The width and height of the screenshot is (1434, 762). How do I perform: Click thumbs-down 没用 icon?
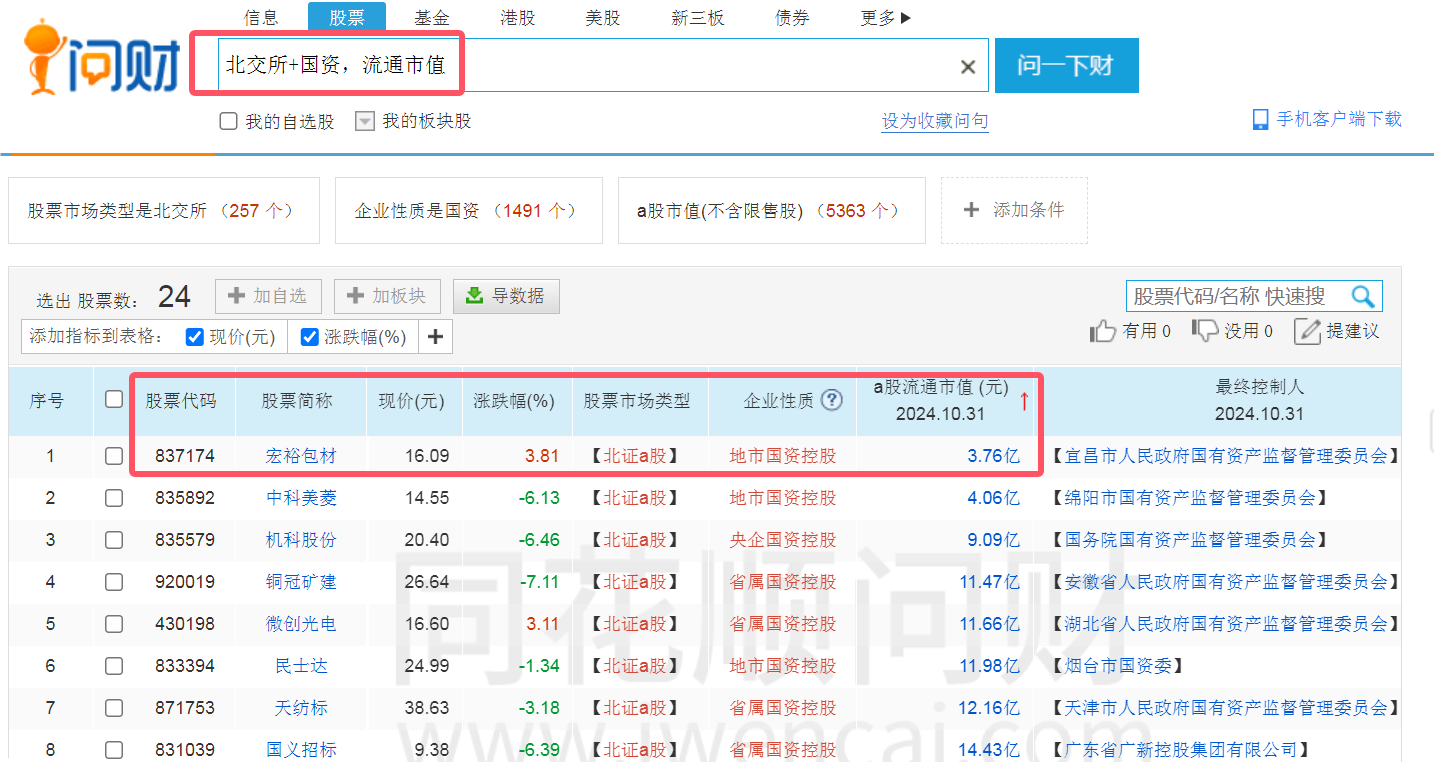1205,331
